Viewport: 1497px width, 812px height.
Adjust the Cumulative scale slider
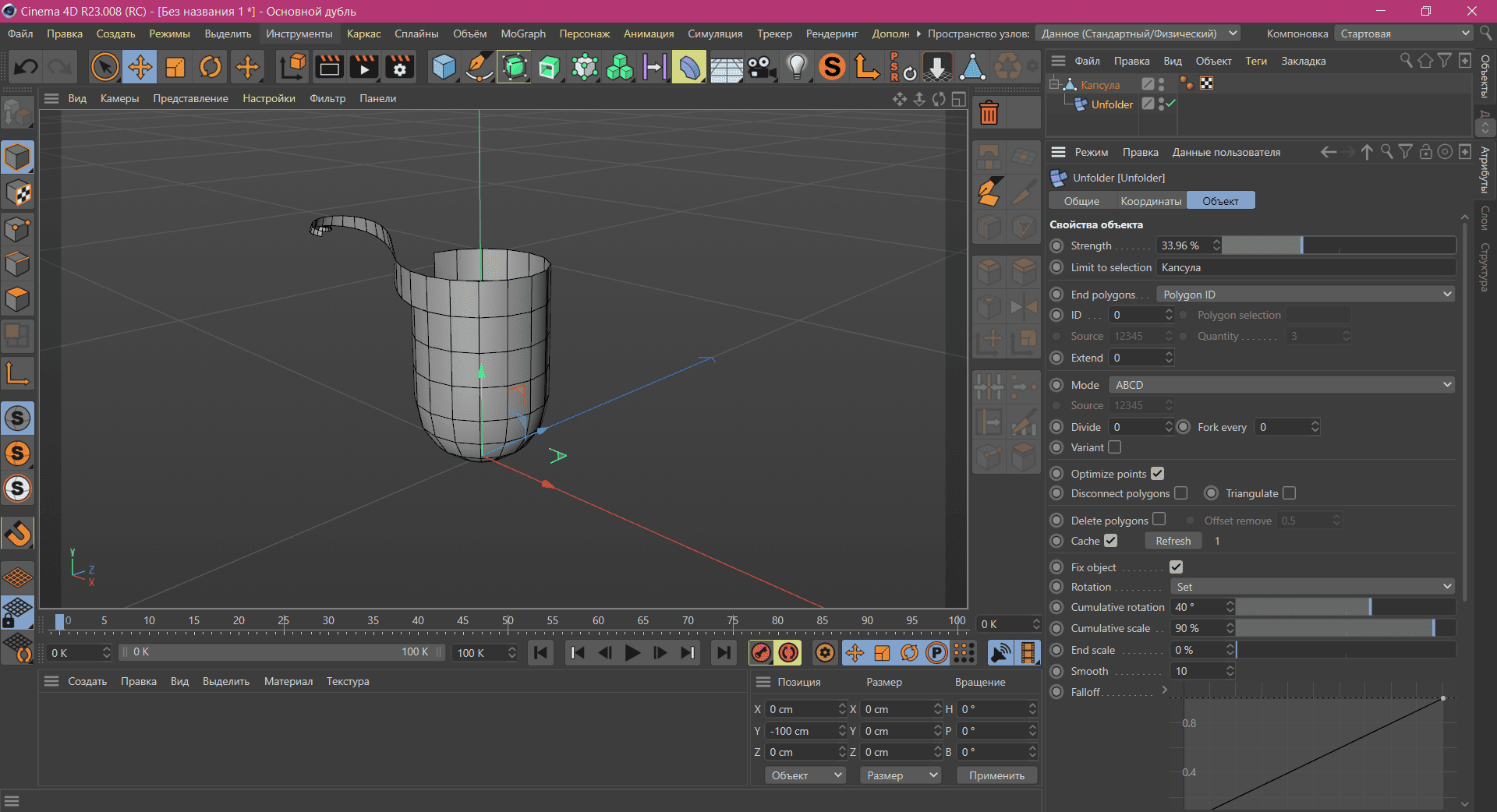point(1346,628)
